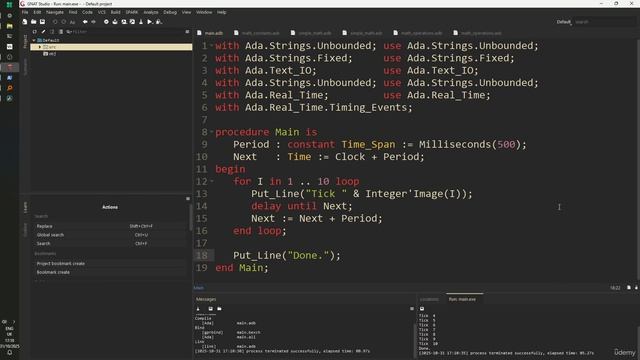Collapse the Default project tree node
Image resolution: width=640 pixels, height=360 pixels.
(x=34, y=40)
